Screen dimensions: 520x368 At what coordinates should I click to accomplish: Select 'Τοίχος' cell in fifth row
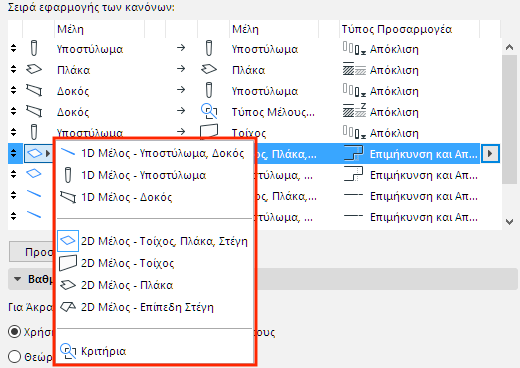249,133
